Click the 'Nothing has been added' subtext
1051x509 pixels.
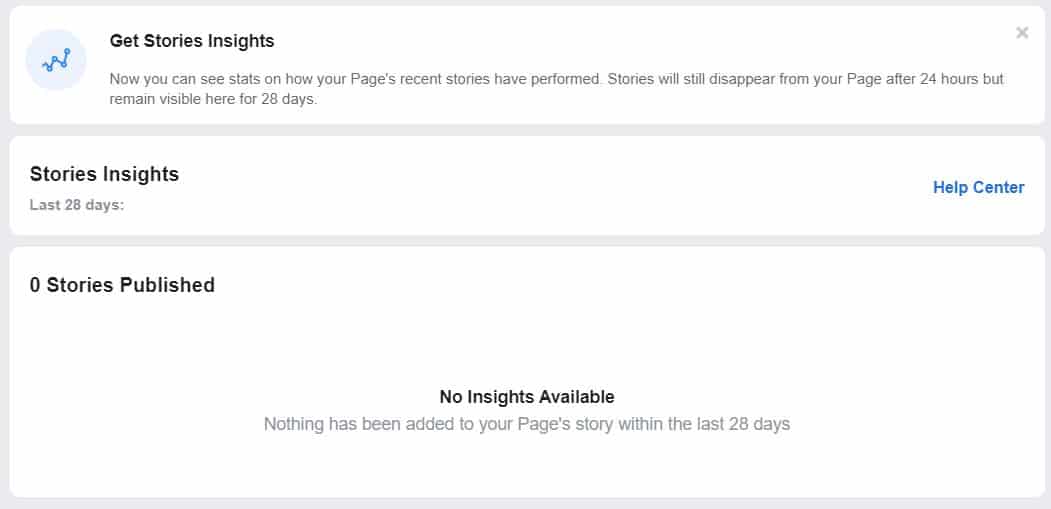tap(527, 425)
